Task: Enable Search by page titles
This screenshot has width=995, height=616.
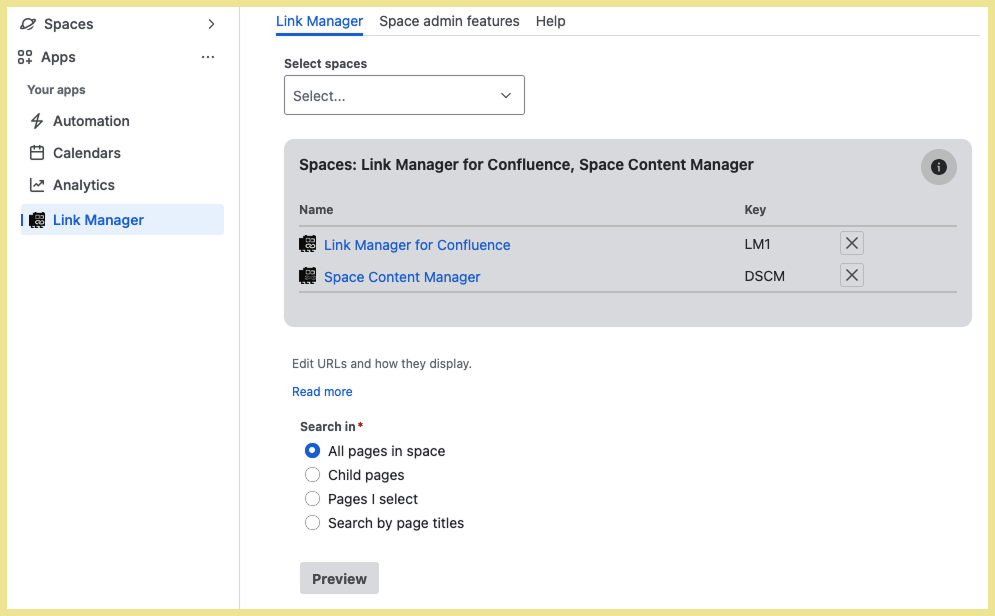Action: [312, 523]
